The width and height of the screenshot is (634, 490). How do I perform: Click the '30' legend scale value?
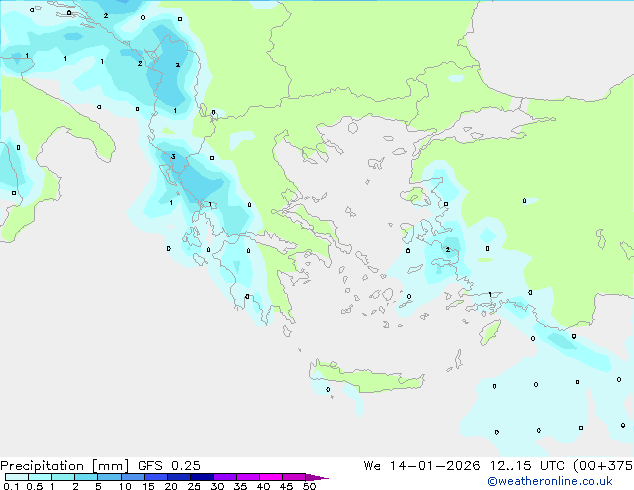pos(217,486)
